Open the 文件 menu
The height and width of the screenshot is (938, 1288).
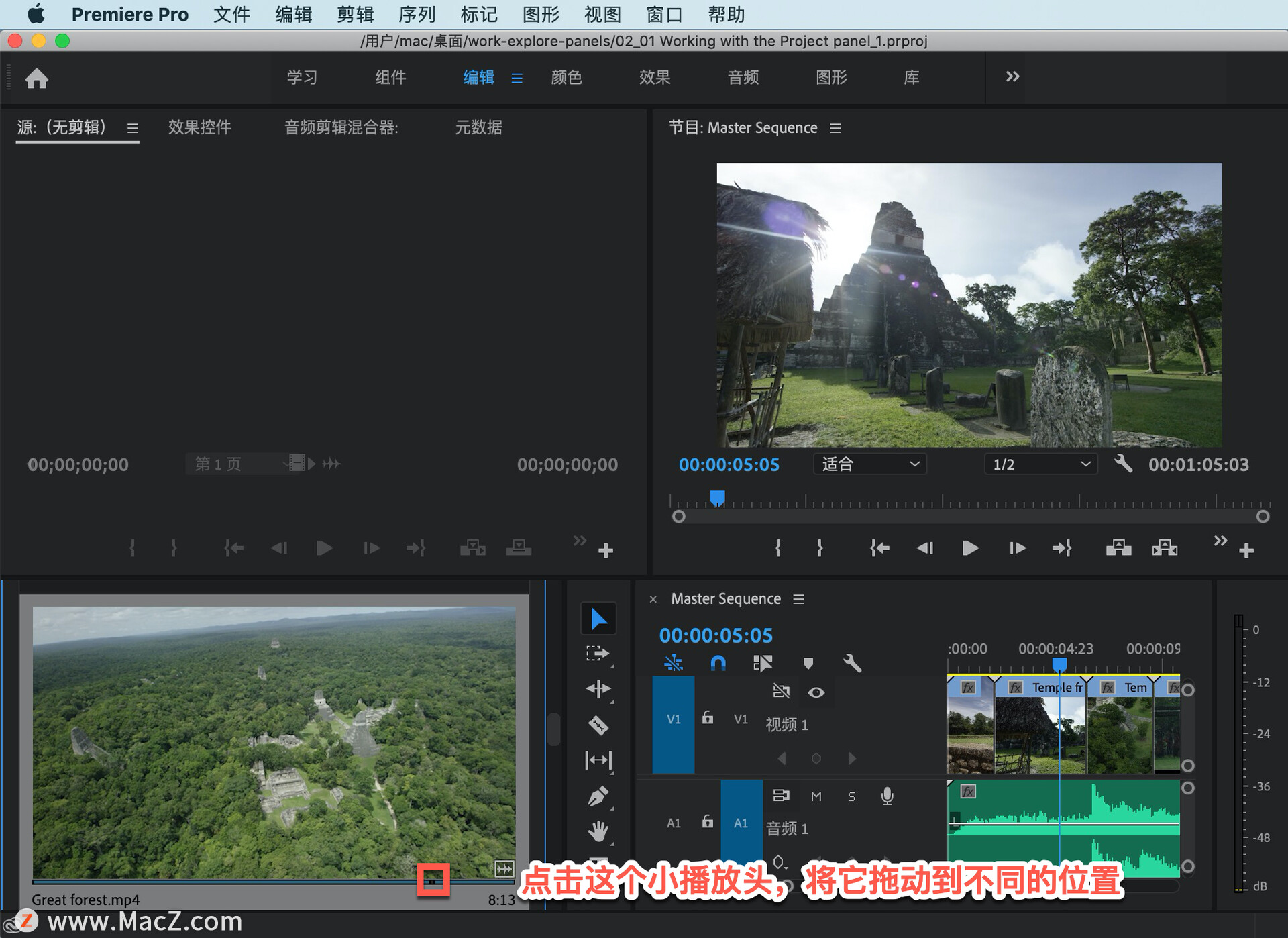[231, 14]
